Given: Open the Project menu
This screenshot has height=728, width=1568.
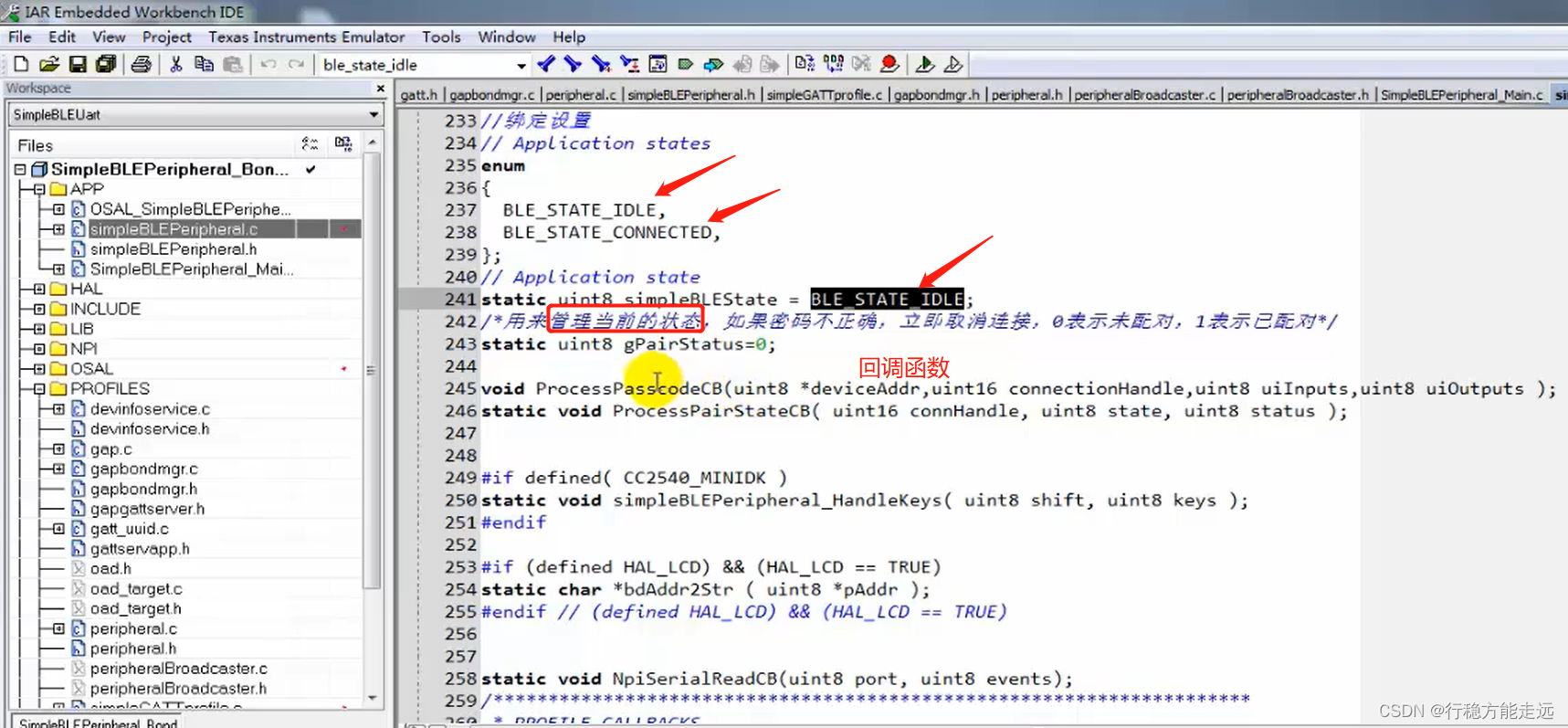Looking at the screenshot, I should [x=167, y=37].
